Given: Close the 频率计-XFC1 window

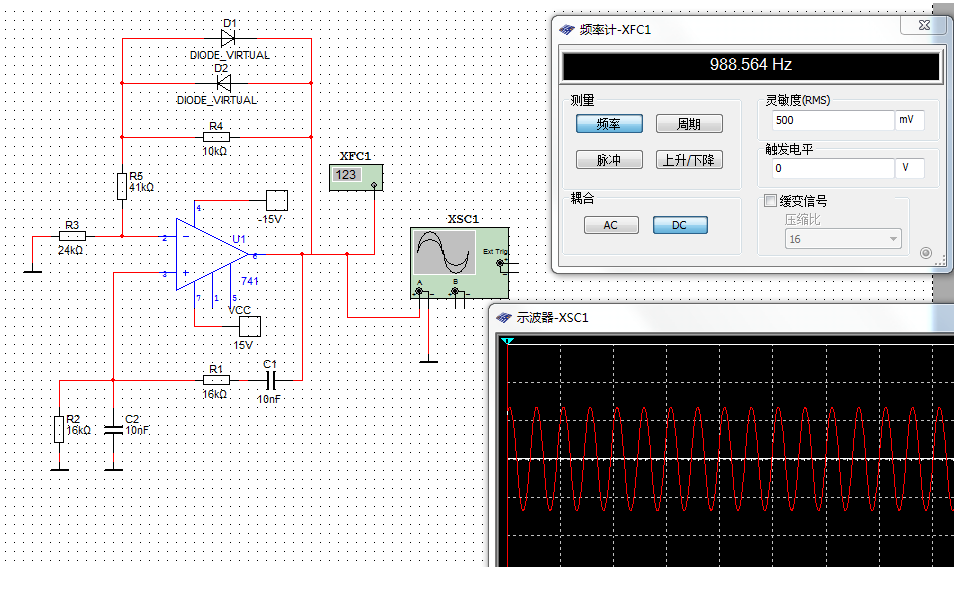Looking at the screenshot, I should [923, 25].
